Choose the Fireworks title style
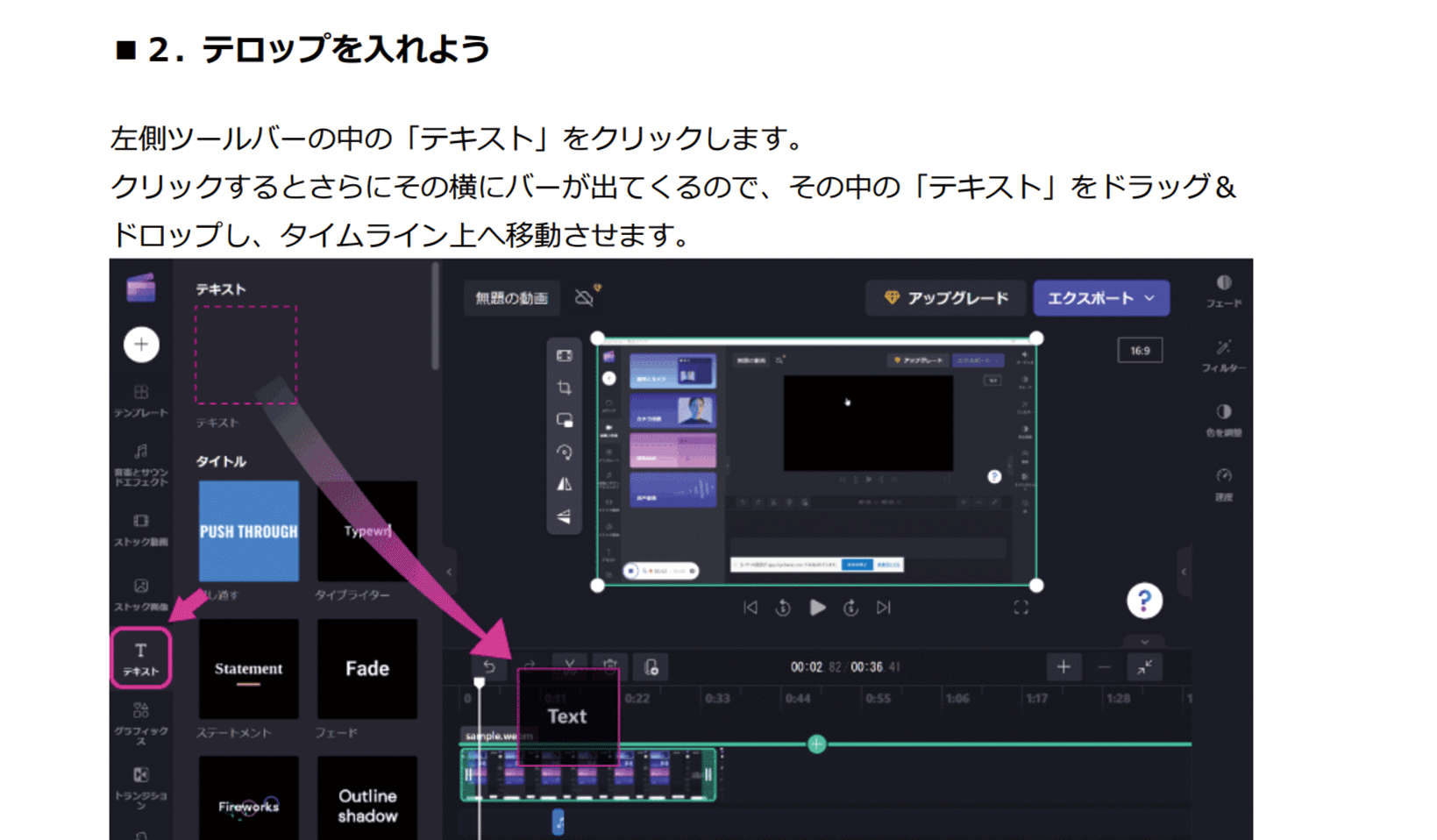 click(249, 798)
